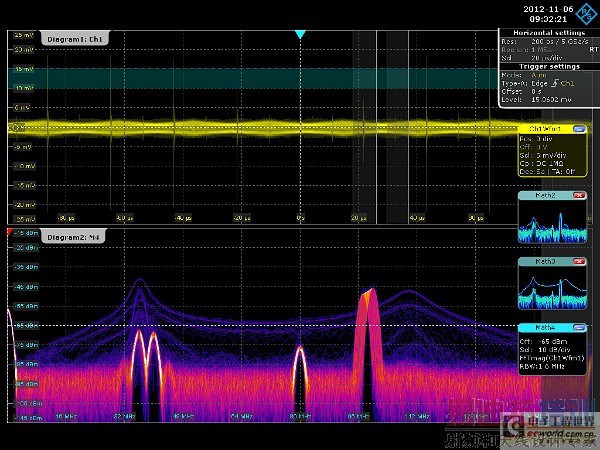Screen dimensions: 600x450
Task: Click the -10 mV vertical axis label
Action: [25, 166]
